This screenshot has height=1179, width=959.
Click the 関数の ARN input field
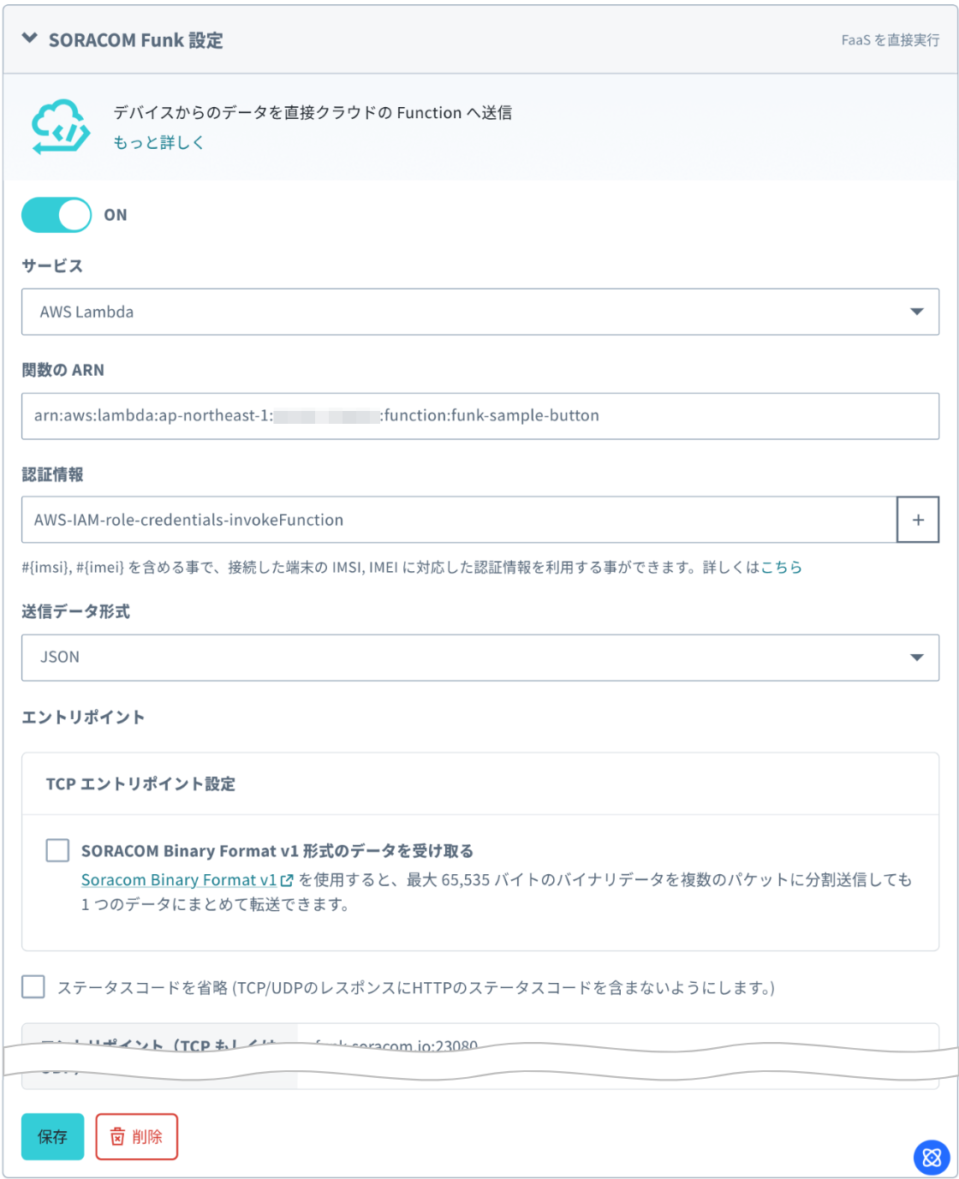click(480, 416)
